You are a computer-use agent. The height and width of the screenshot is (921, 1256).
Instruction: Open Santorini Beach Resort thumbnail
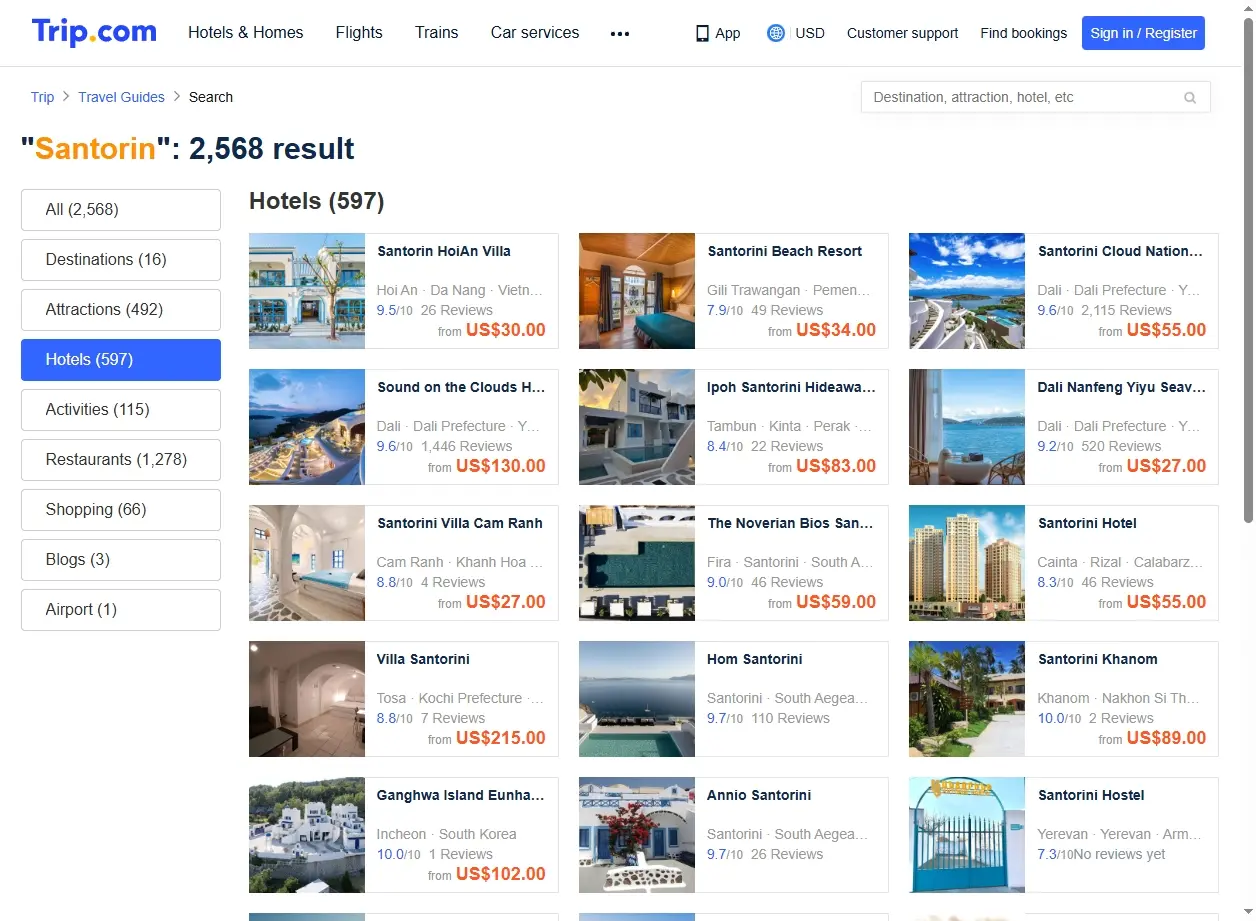(637, 291)
